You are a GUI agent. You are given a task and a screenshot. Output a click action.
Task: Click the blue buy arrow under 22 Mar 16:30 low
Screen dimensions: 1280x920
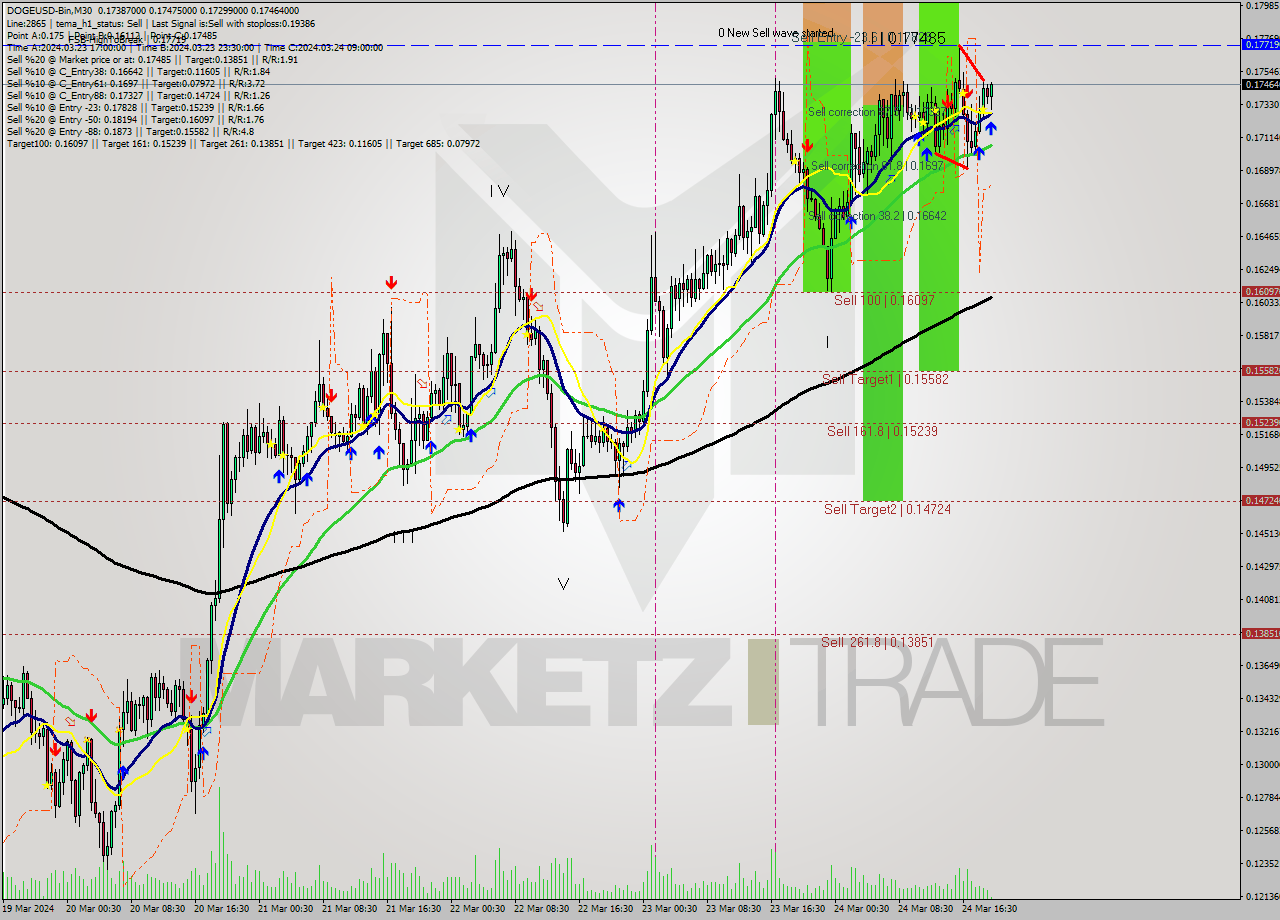[619, 506]
